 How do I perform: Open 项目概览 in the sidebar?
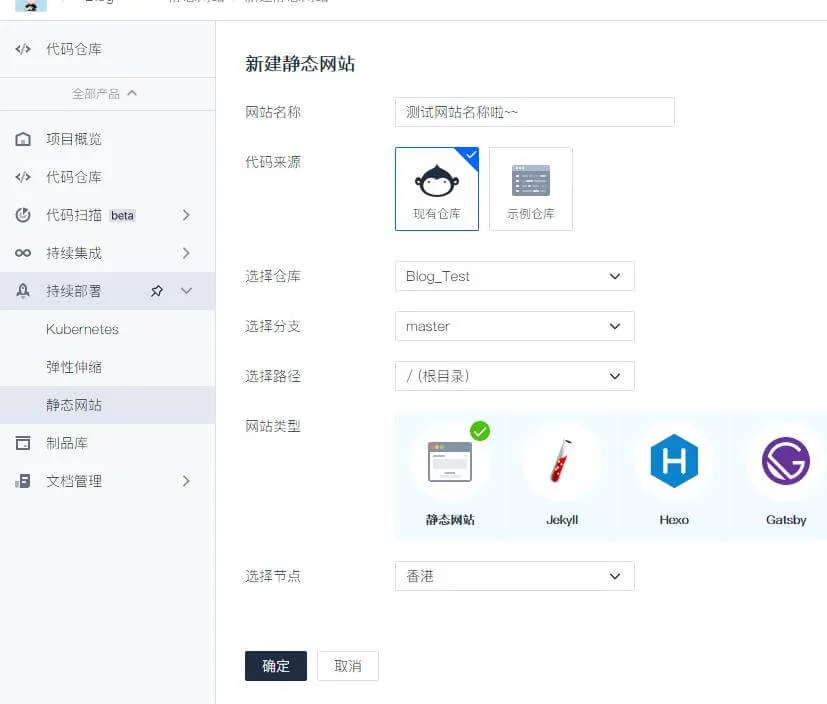click(108, 139)
